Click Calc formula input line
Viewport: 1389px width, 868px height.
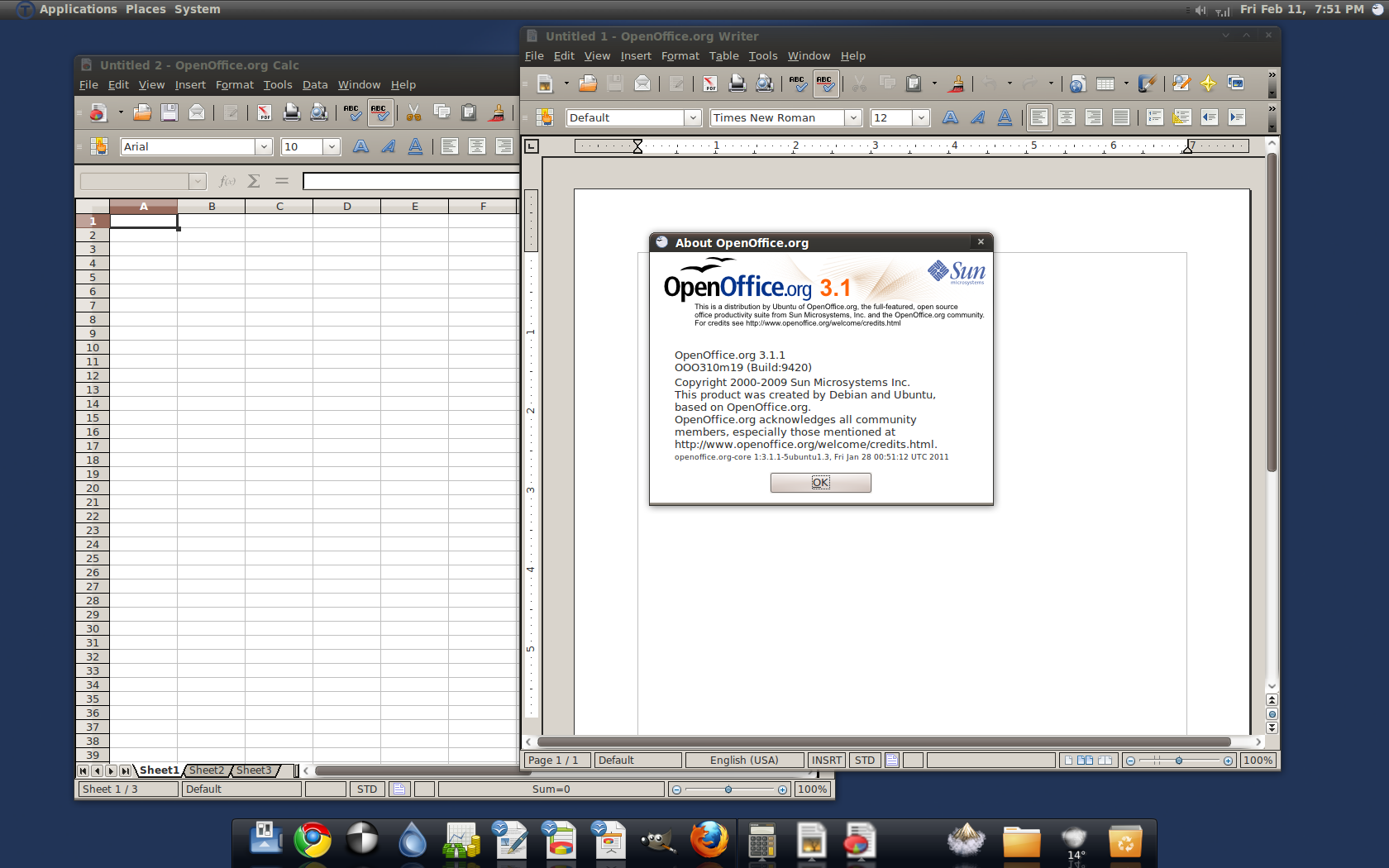click(x=411, y=181)
